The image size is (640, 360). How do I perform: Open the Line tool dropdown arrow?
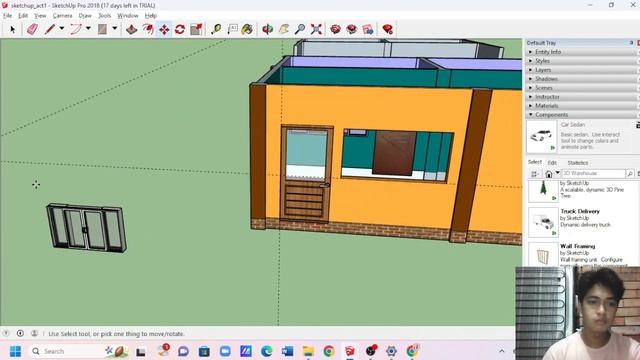click(62, 29)
